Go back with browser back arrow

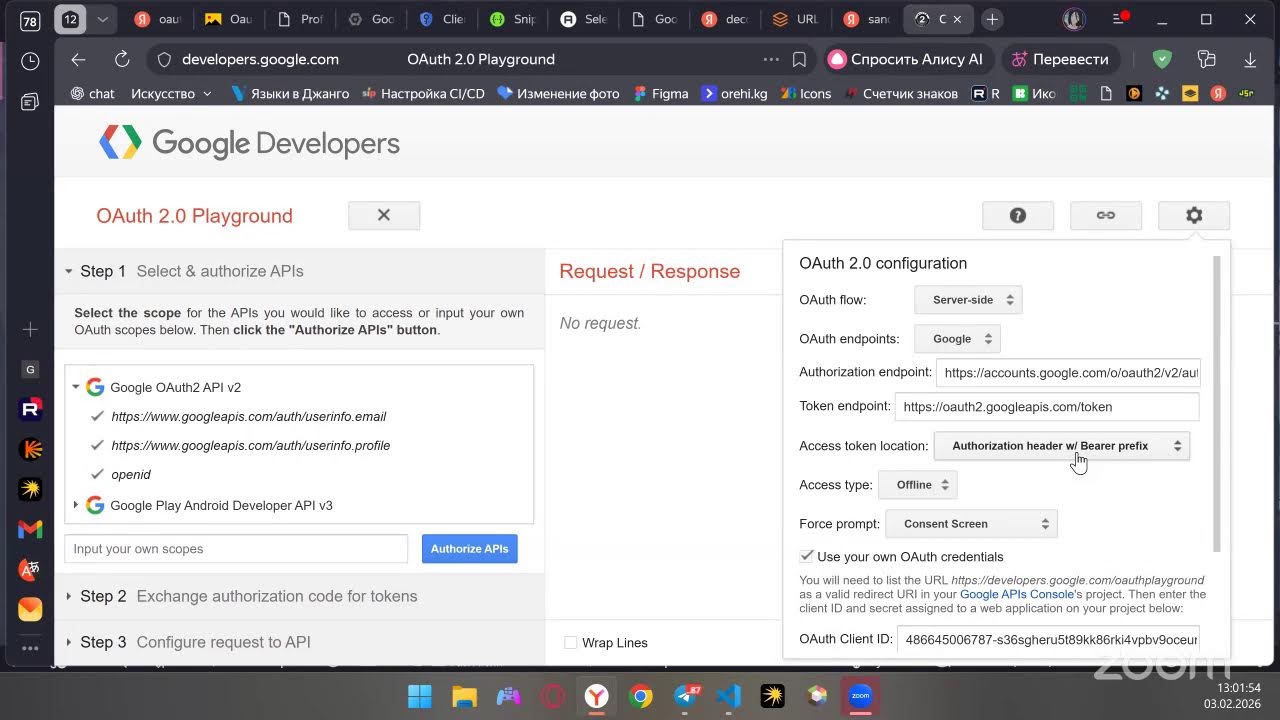78,59
